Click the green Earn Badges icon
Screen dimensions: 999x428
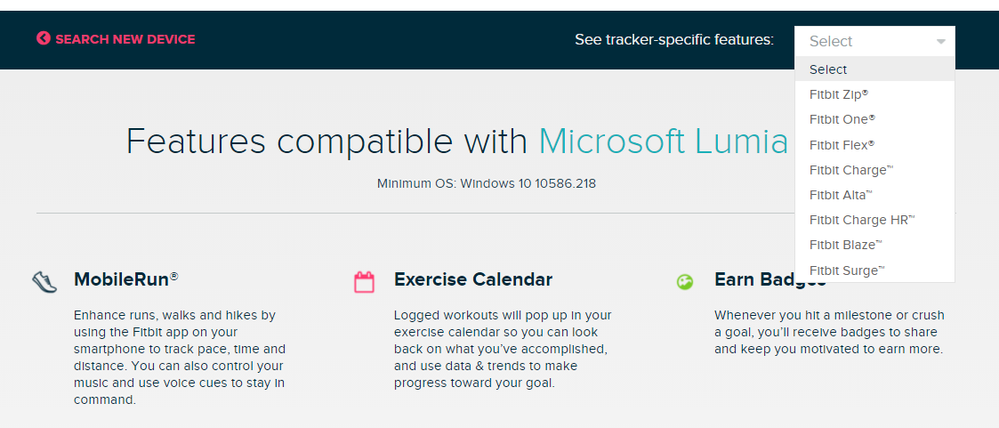[x=684, y=282]
